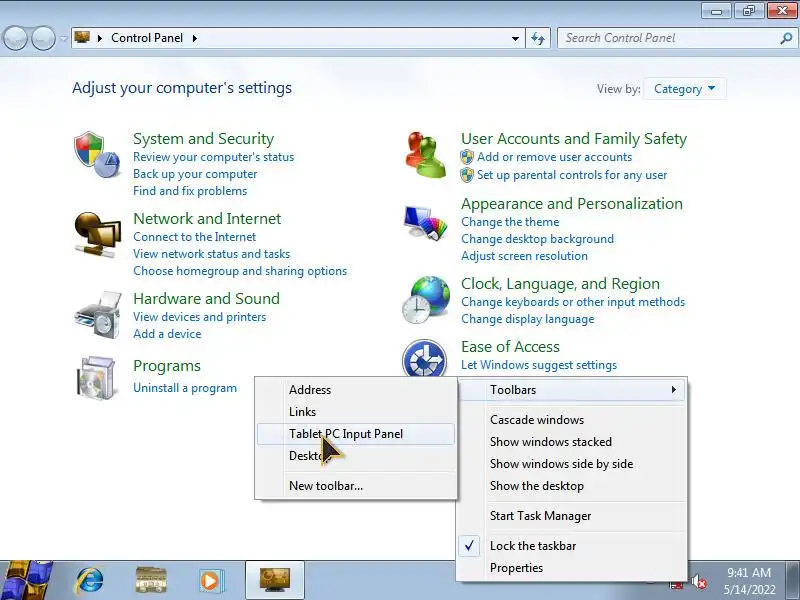Open Find and fix problems link
The height and width of the screenshot is (600, 800).
[190, 191]
